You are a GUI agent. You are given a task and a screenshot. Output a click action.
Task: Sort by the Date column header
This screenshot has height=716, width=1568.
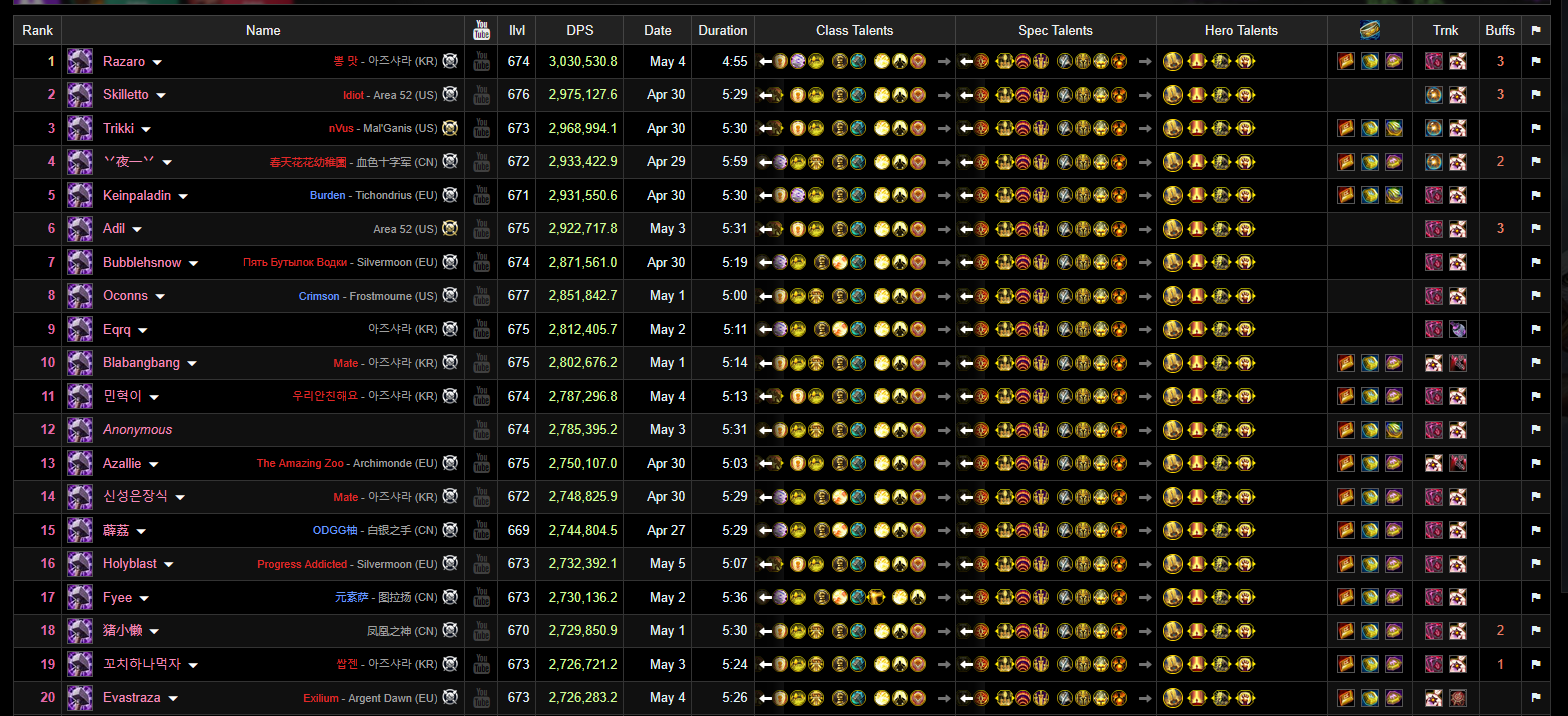[657, 30]
